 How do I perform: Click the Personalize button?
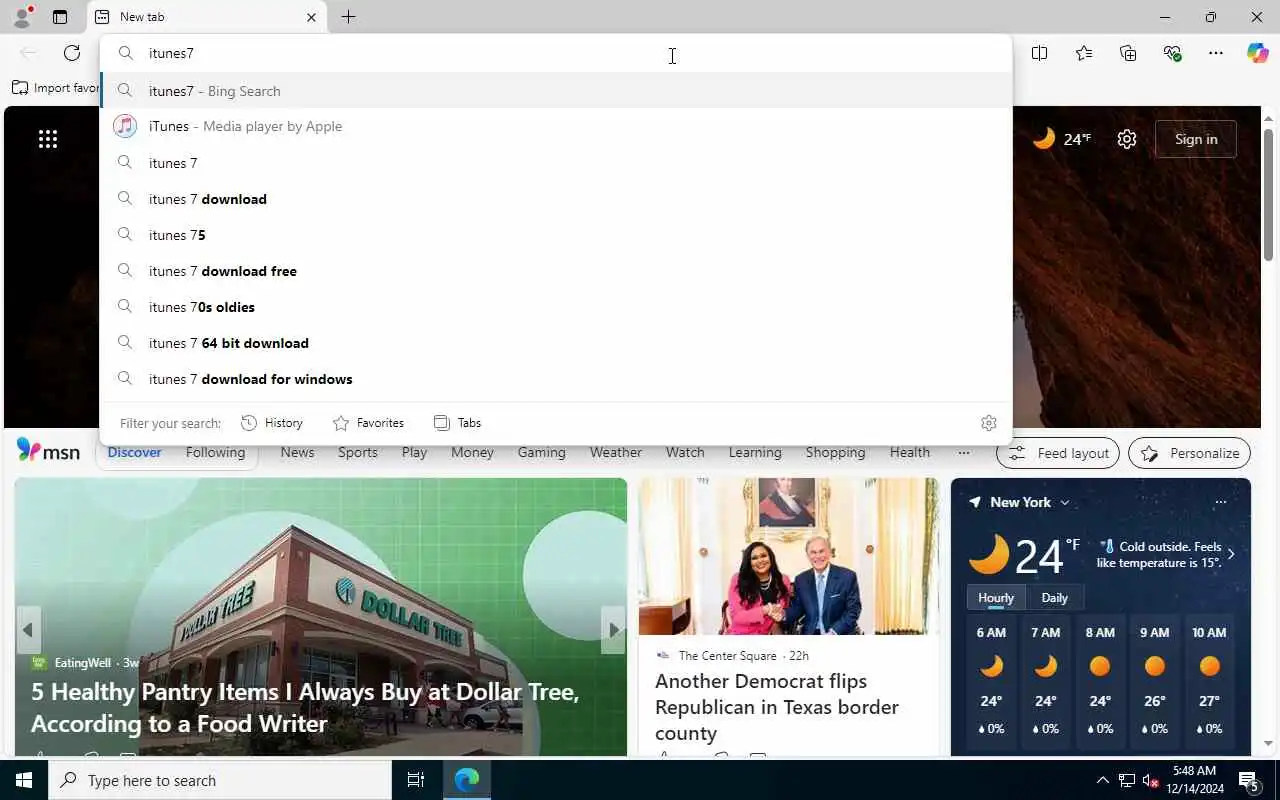click(1189, 453)
